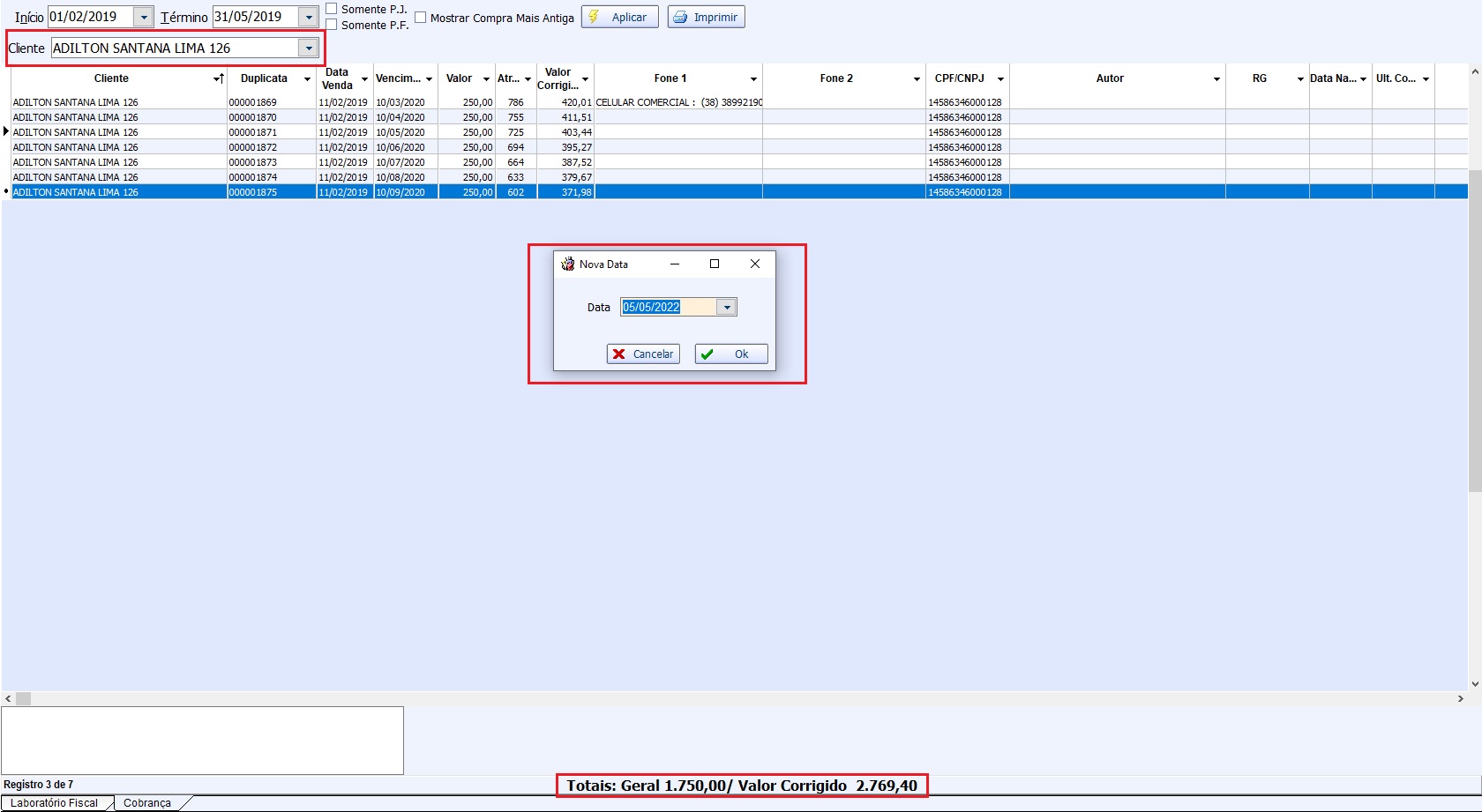Enable the Somente P.F. checkbox
The image size is (1482, 812).
332,25
